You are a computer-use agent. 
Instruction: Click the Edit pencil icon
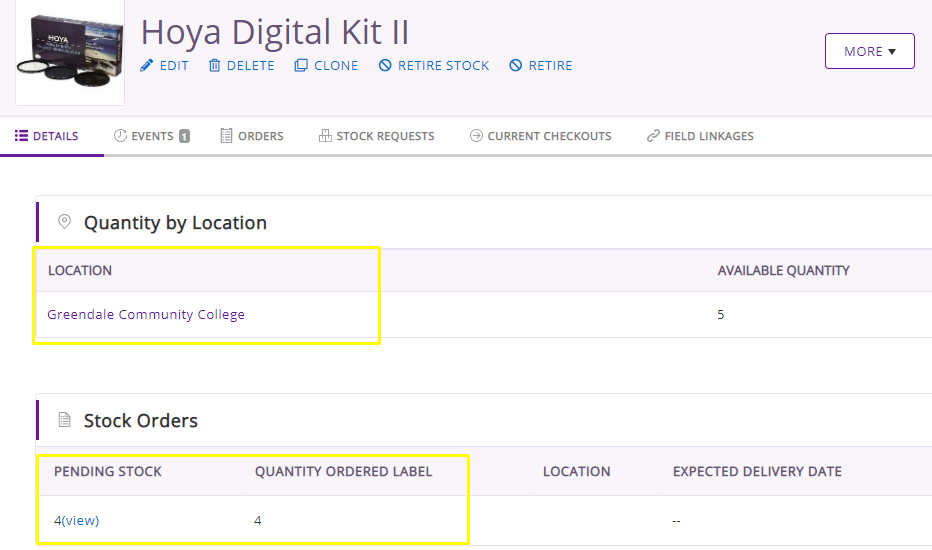pyautogui.click(x=146, y=65)
